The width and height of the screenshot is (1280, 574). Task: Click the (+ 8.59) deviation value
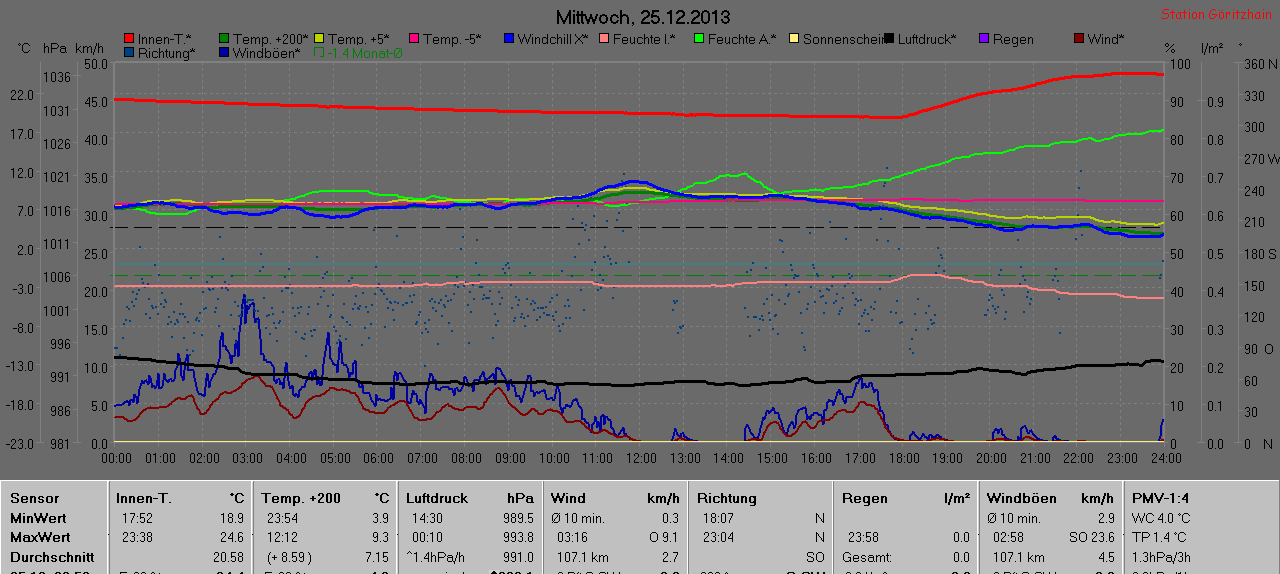coord(289,557)
